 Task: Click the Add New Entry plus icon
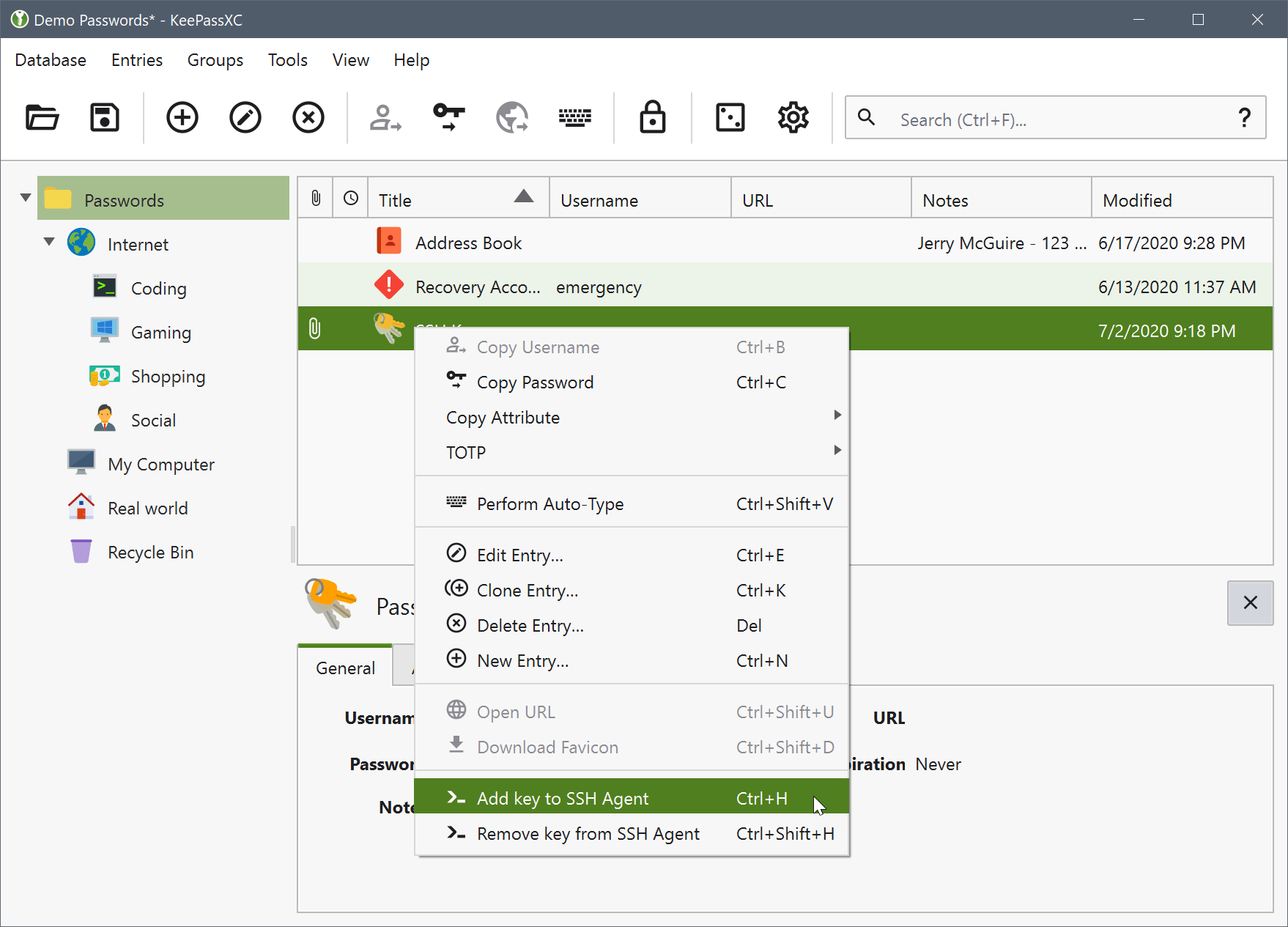tap(182, 117)
